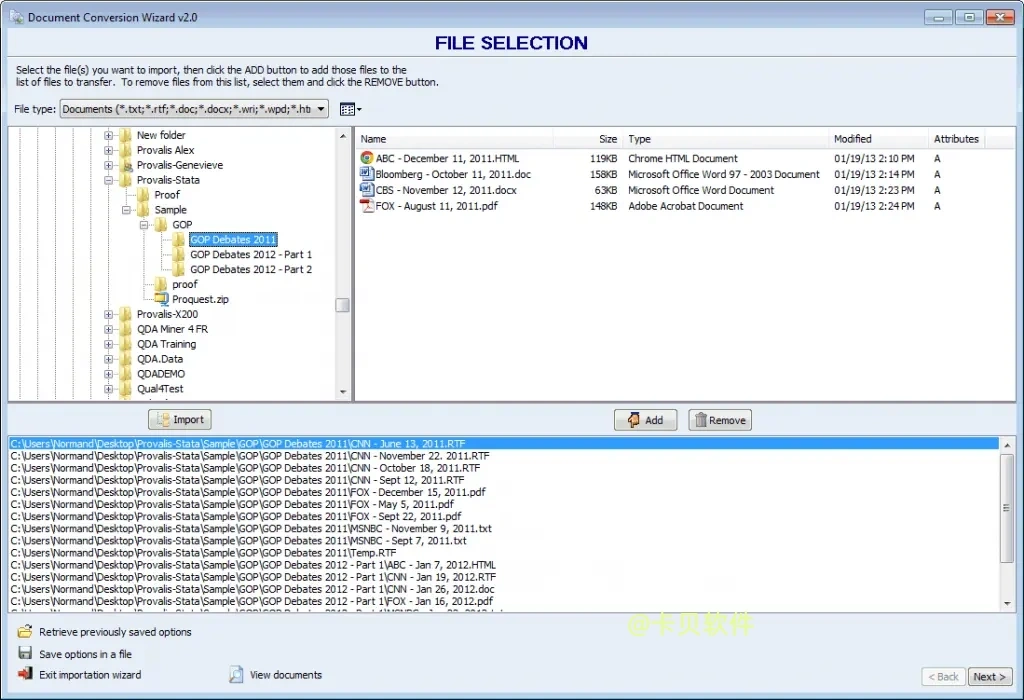
Task: Click the folder tree vertical scrollbar thumb
Action: pyautogui.click(x=342, y=305)
